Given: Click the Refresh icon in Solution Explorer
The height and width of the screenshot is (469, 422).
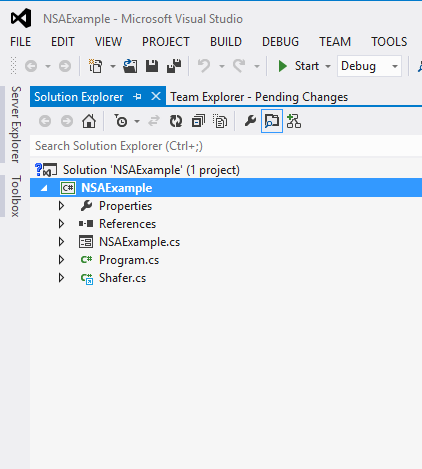Looking at the screenshot, I should (176, 121).
